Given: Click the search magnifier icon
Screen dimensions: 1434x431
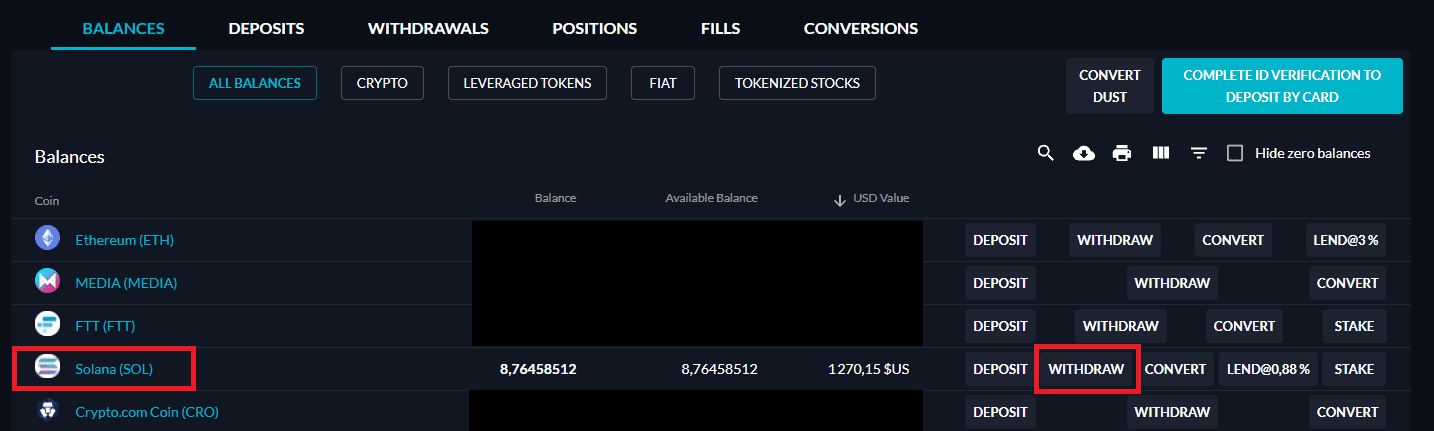Looking at the screenshot, I should coord(1046,153).
